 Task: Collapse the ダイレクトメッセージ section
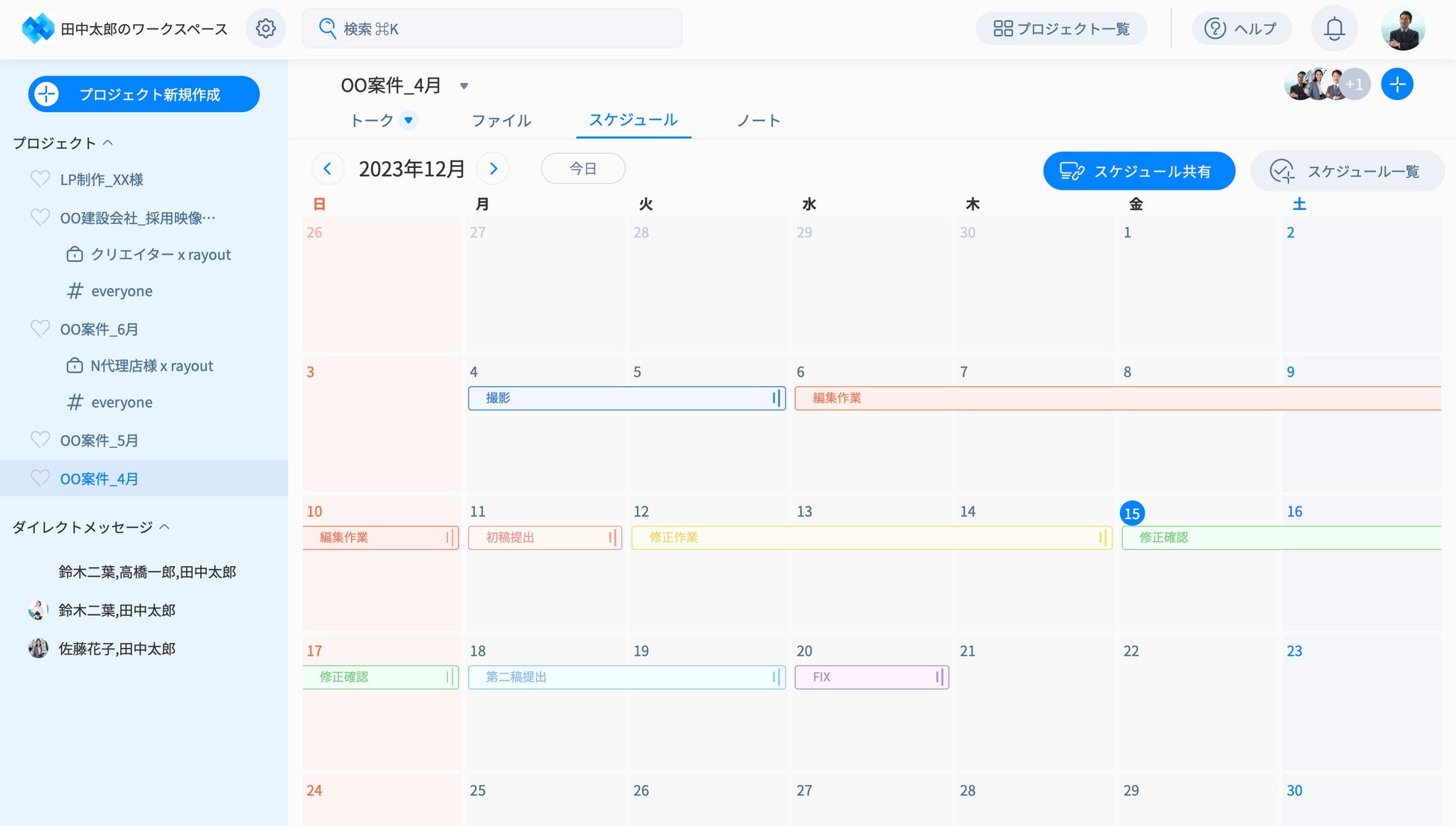pos(165,527)
